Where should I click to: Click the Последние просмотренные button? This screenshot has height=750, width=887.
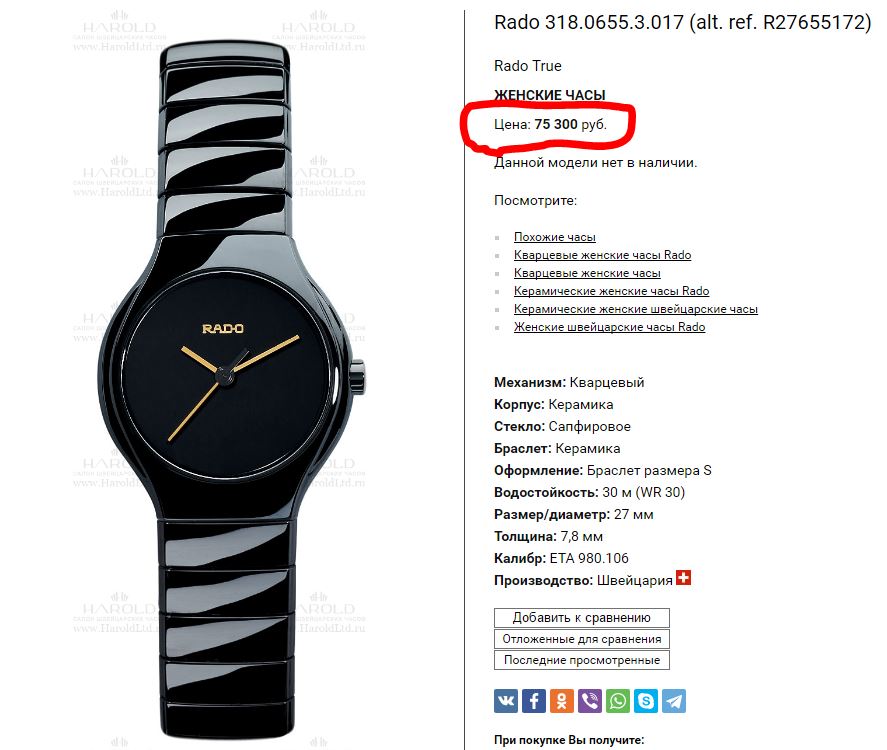click(x=582, y=660)
